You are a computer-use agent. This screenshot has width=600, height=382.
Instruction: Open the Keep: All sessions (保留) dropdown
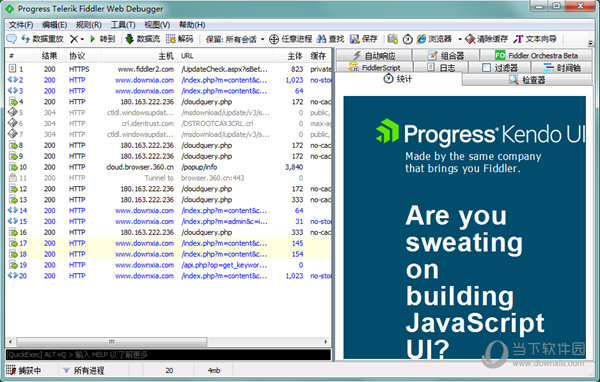[x=235, y=39]
